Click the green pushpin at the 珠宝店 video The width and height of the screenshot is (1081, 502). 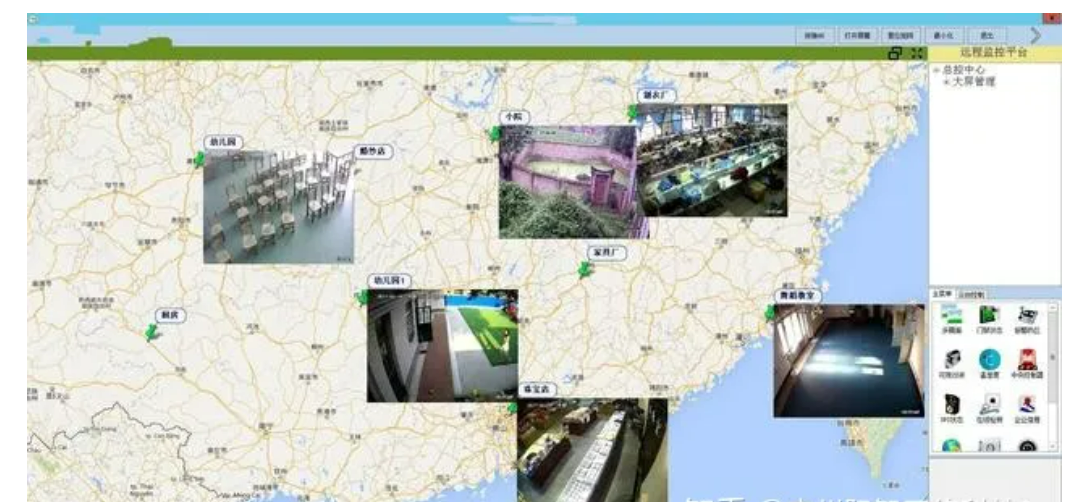[512, 408]
